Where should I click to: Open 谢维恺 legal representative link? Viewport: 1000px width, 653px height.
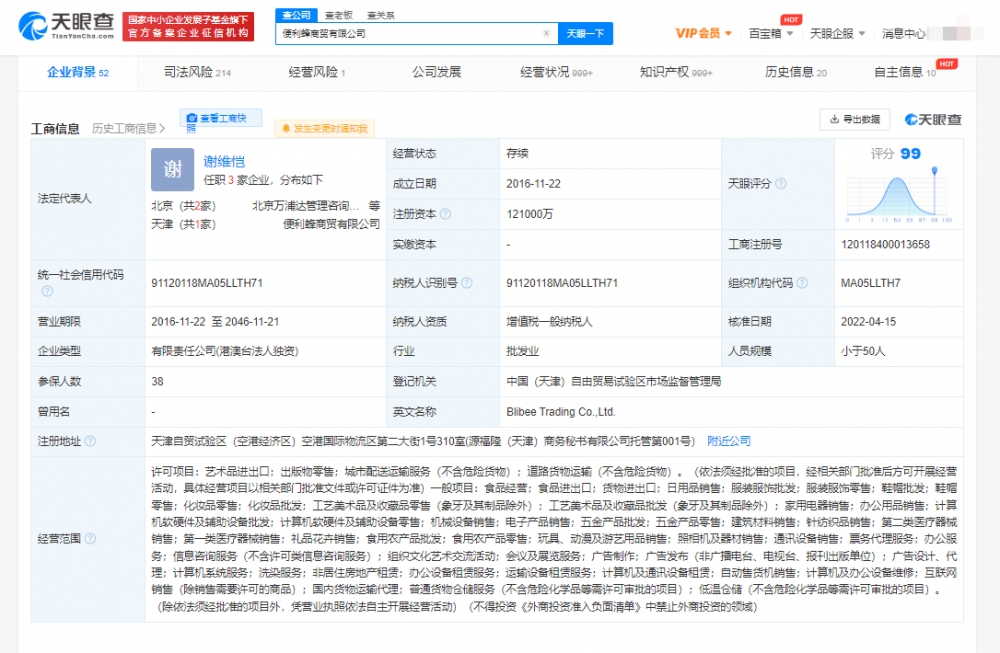(224, 161)
